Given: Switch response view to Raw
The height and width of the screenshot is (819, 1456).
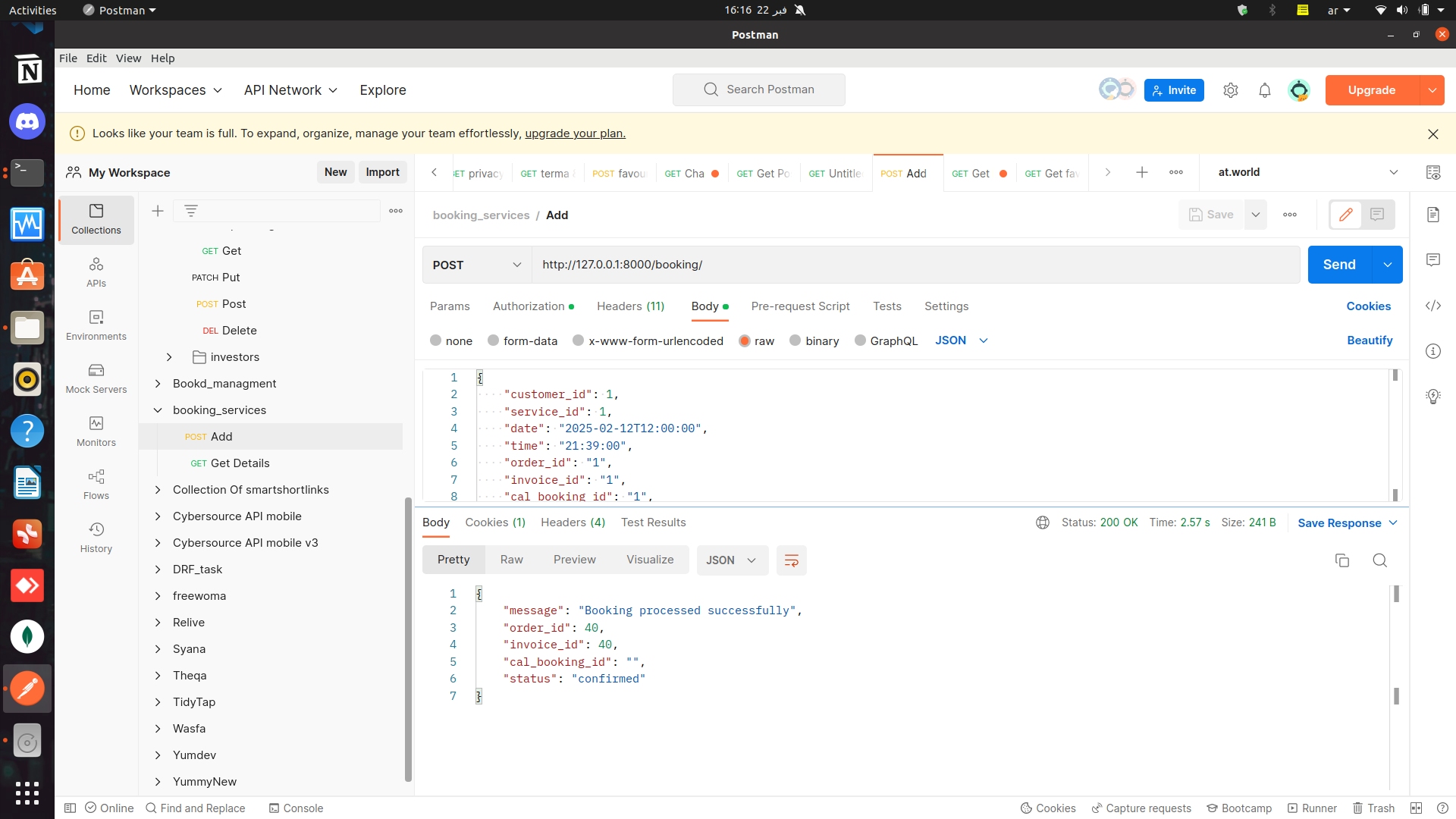Looking at the screenshot, I should 512,560.
